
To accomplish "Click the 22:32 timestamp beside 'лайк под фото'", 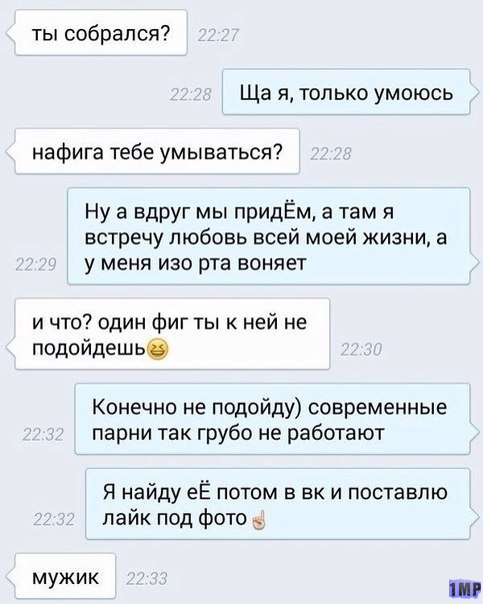I will pyautogui.click(x=54, y=520).
